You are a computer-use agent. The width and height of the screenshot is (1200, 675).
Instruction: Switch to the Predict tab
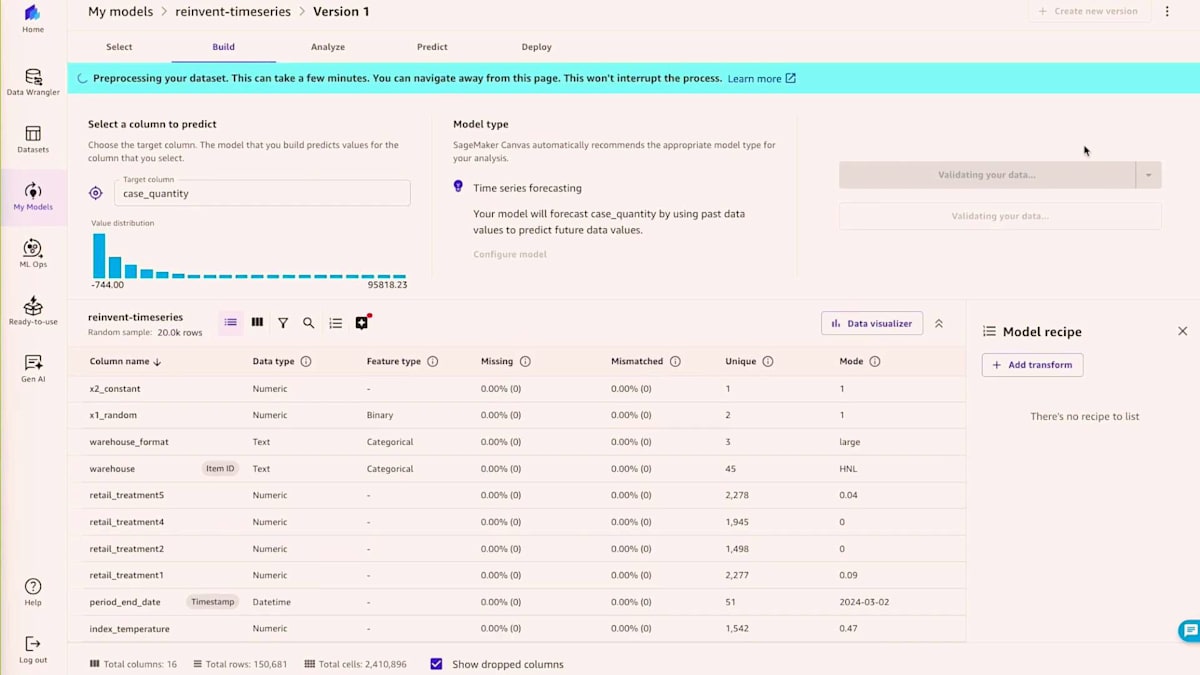point(432,47)
